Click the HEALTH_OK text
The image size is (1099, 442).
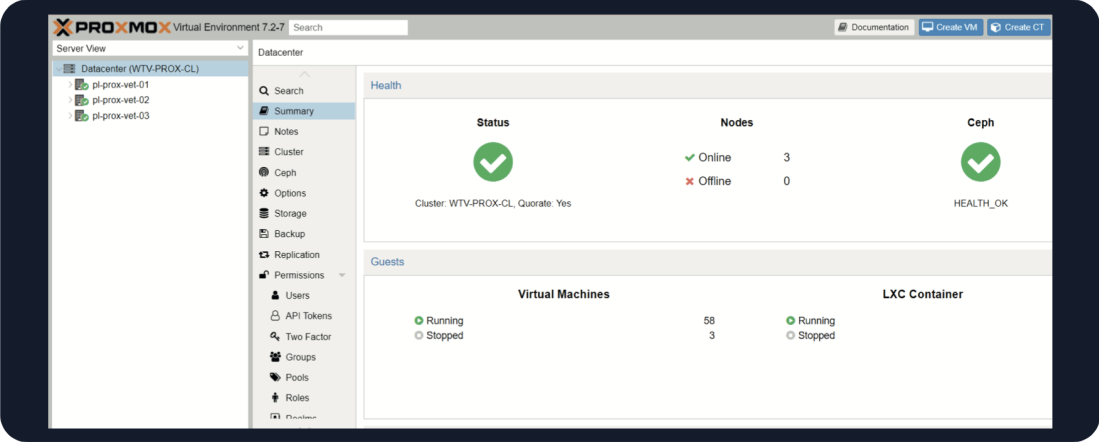(x=981, y=203)
